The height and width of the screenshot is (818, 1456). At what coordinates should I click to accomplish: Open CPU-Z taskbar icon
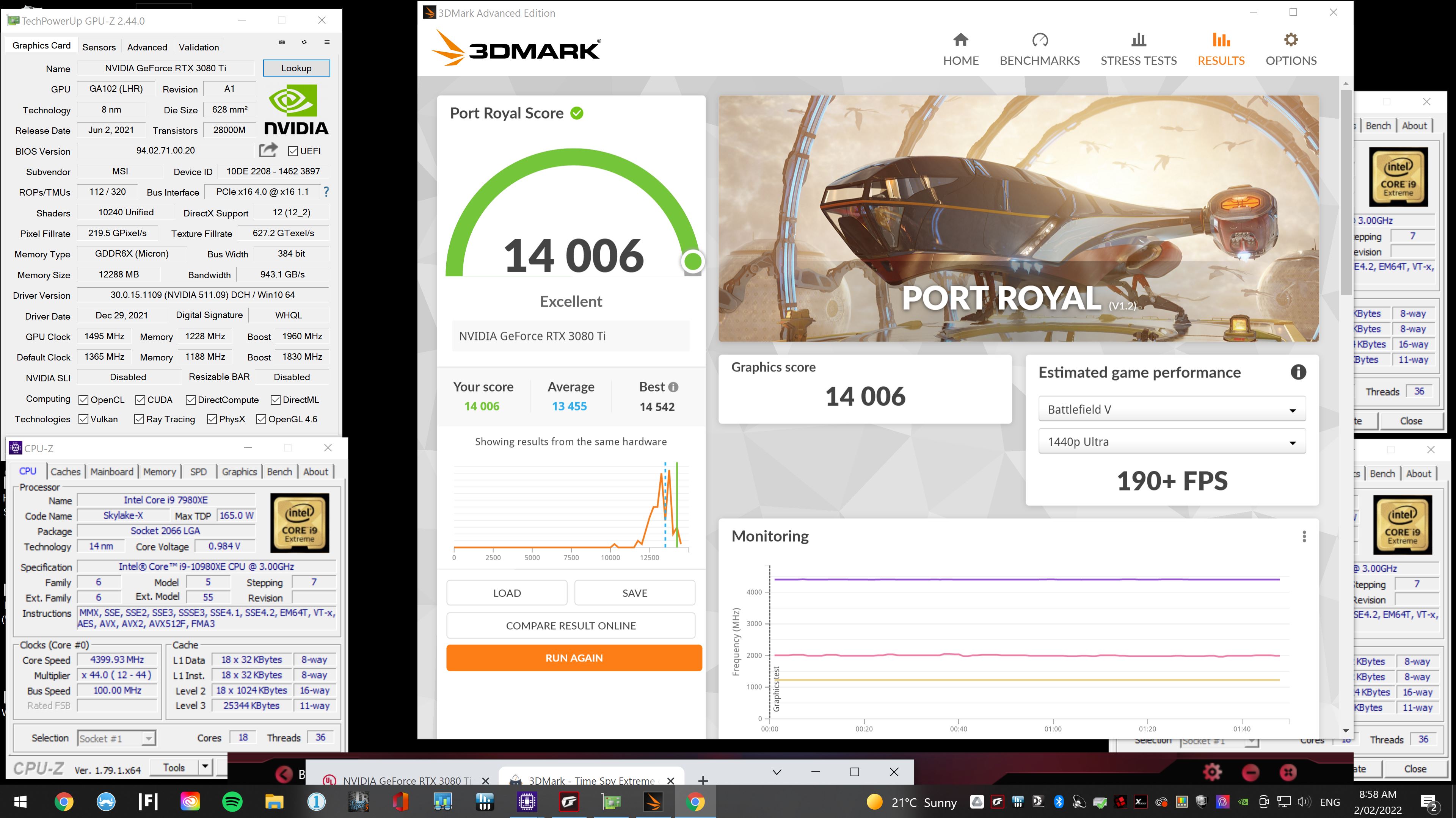tap(526, 802)
